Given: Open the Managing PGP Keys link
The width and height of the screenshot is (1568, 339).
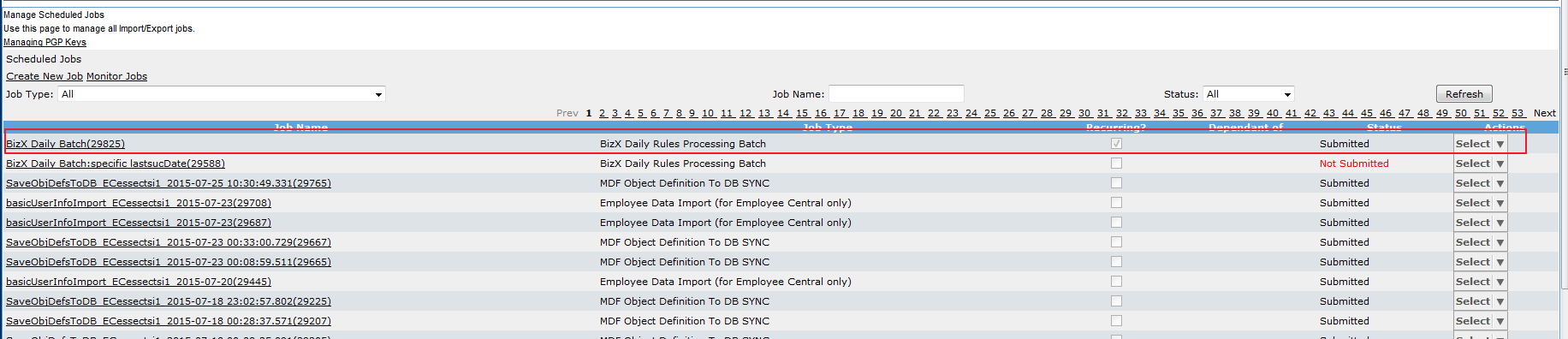Looking at the screenshot, I should tap(45, 42).
